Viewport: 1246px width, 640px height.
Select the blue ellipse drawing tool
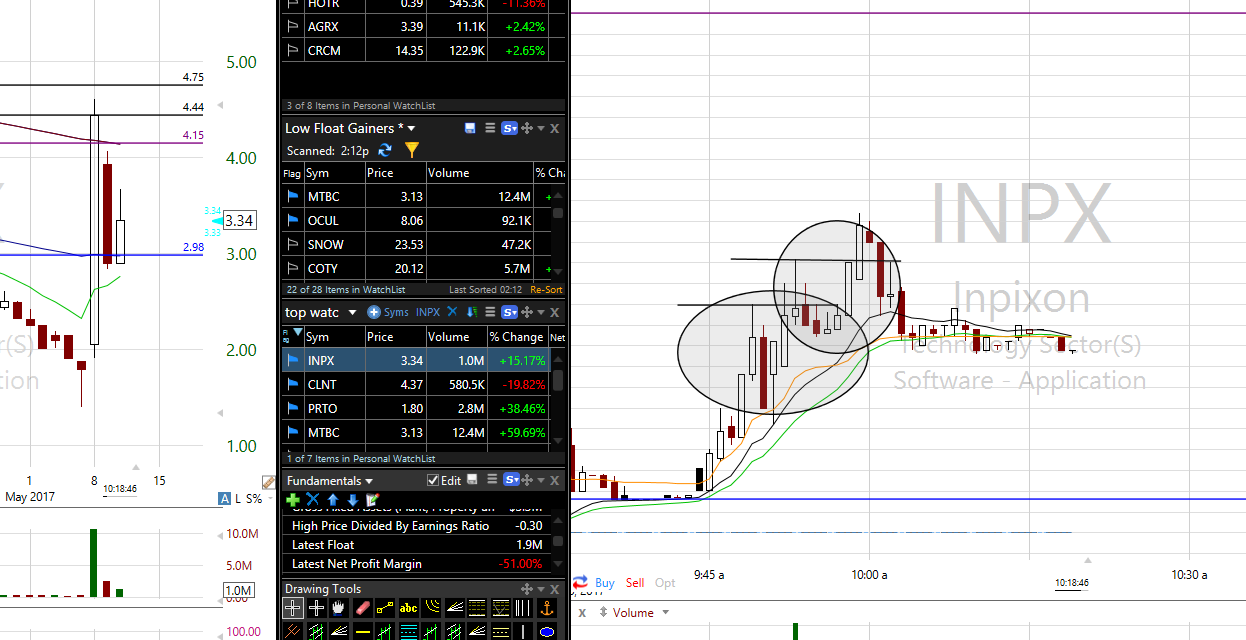tap(547, 631)
